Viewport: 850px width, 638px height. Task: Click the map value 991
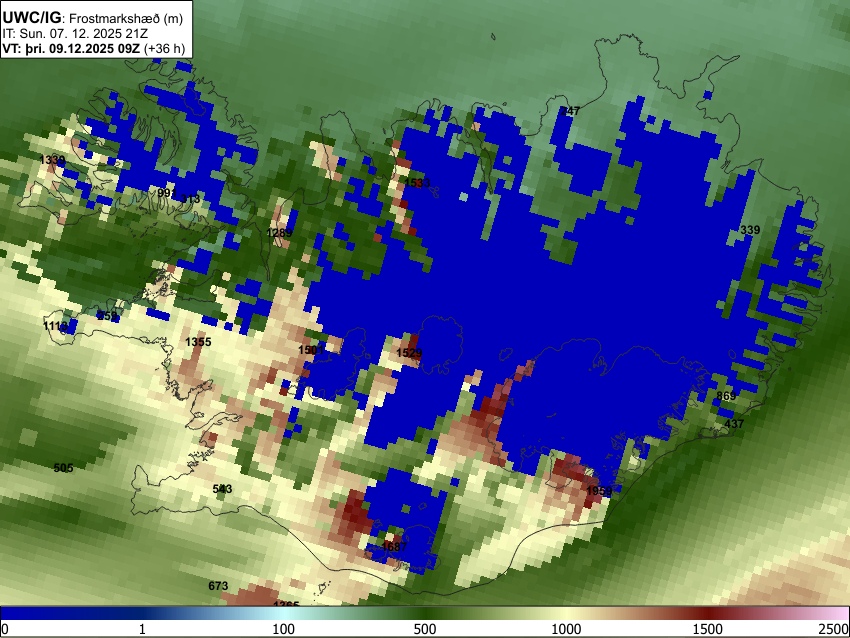pyautogui.click(x=167, y=193)
